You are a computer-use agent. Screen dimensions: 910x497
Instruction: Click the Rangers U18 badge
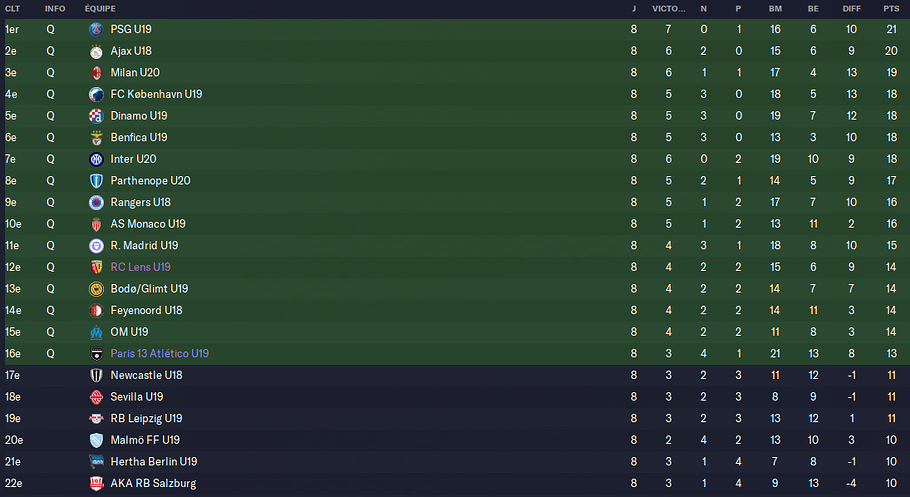coord(96,203)
